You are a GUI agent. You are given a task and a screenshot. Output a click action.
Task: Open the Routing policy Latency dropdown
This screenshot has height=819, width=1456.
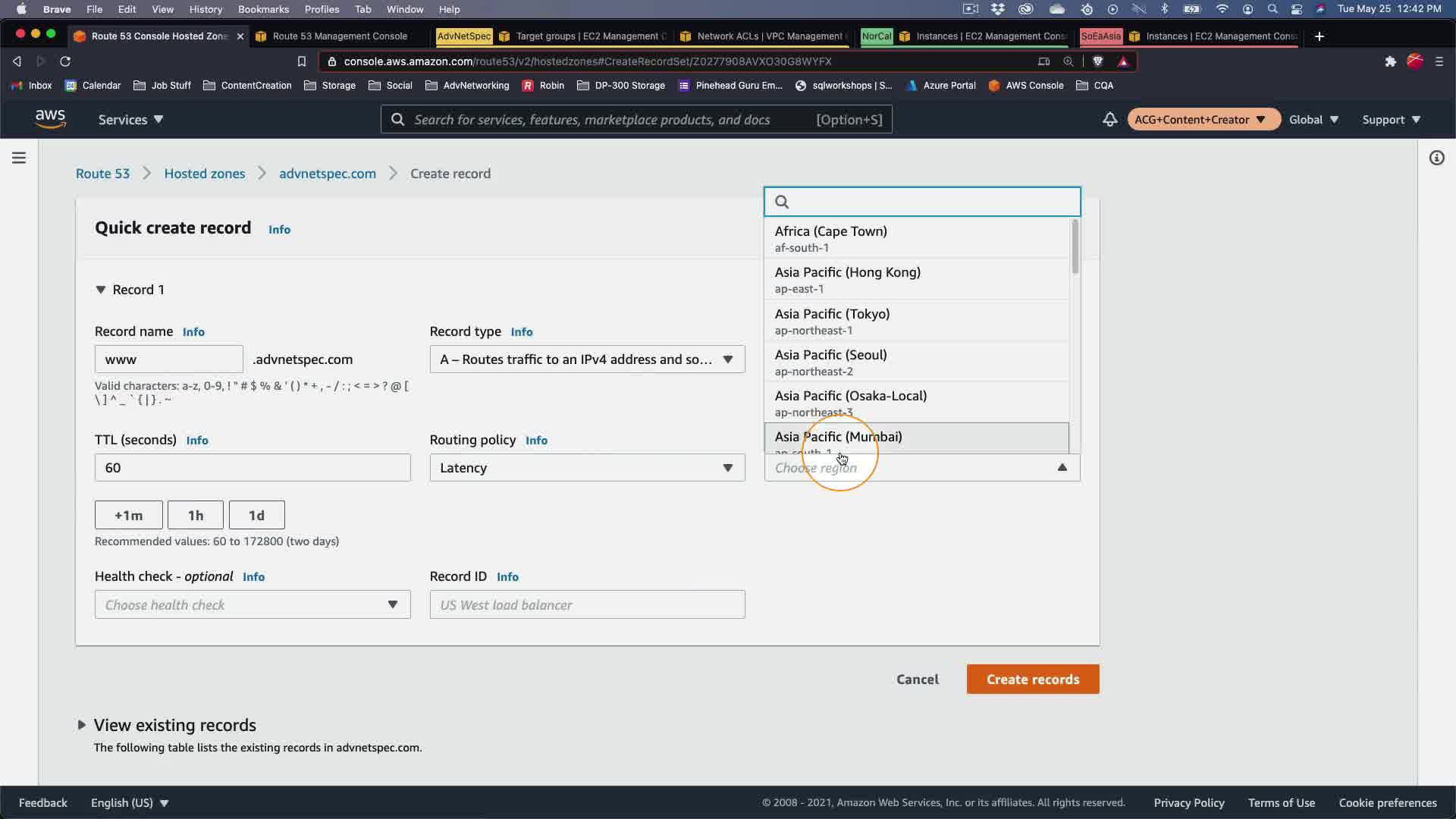click(587, 468)
